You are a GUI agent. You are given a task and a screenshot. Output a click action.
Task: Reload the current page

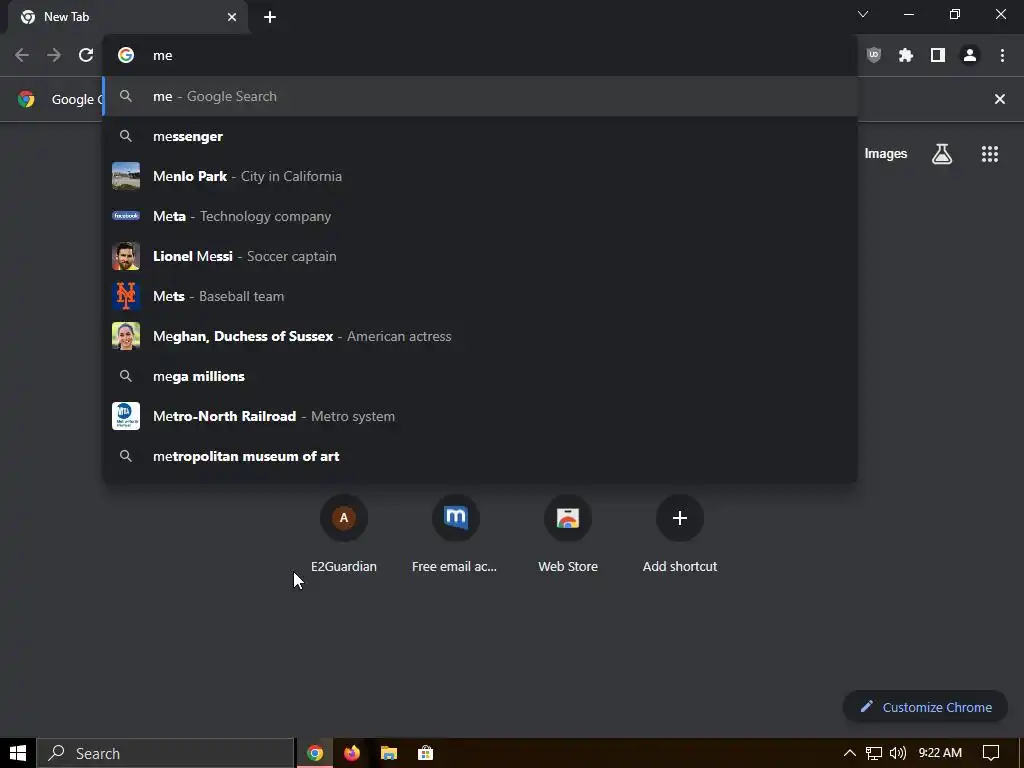pyautogui.click(x=86, y=56)
